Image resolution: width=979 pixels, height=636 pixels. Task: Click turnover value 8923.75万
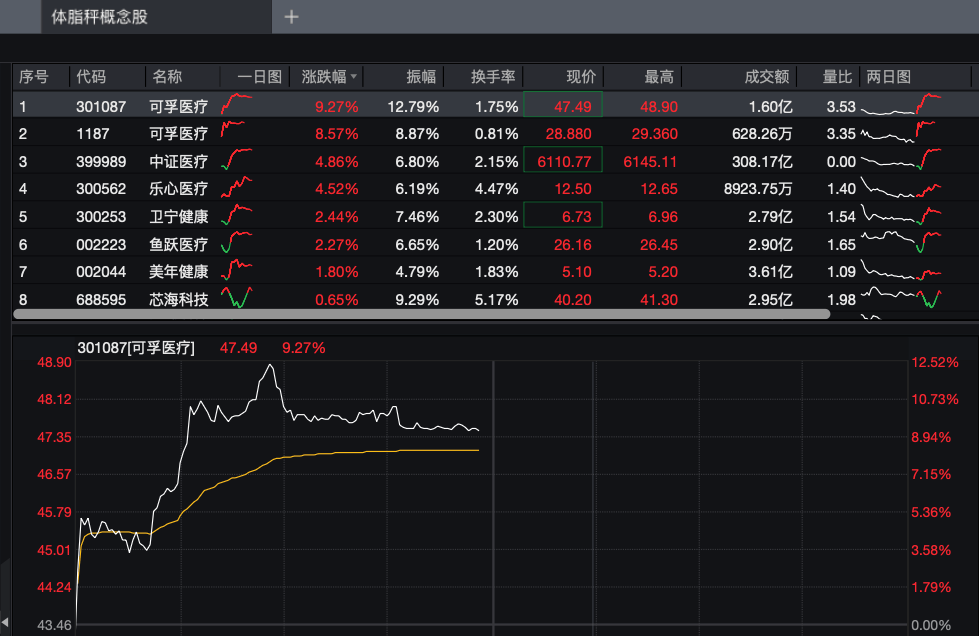[758, 189]
